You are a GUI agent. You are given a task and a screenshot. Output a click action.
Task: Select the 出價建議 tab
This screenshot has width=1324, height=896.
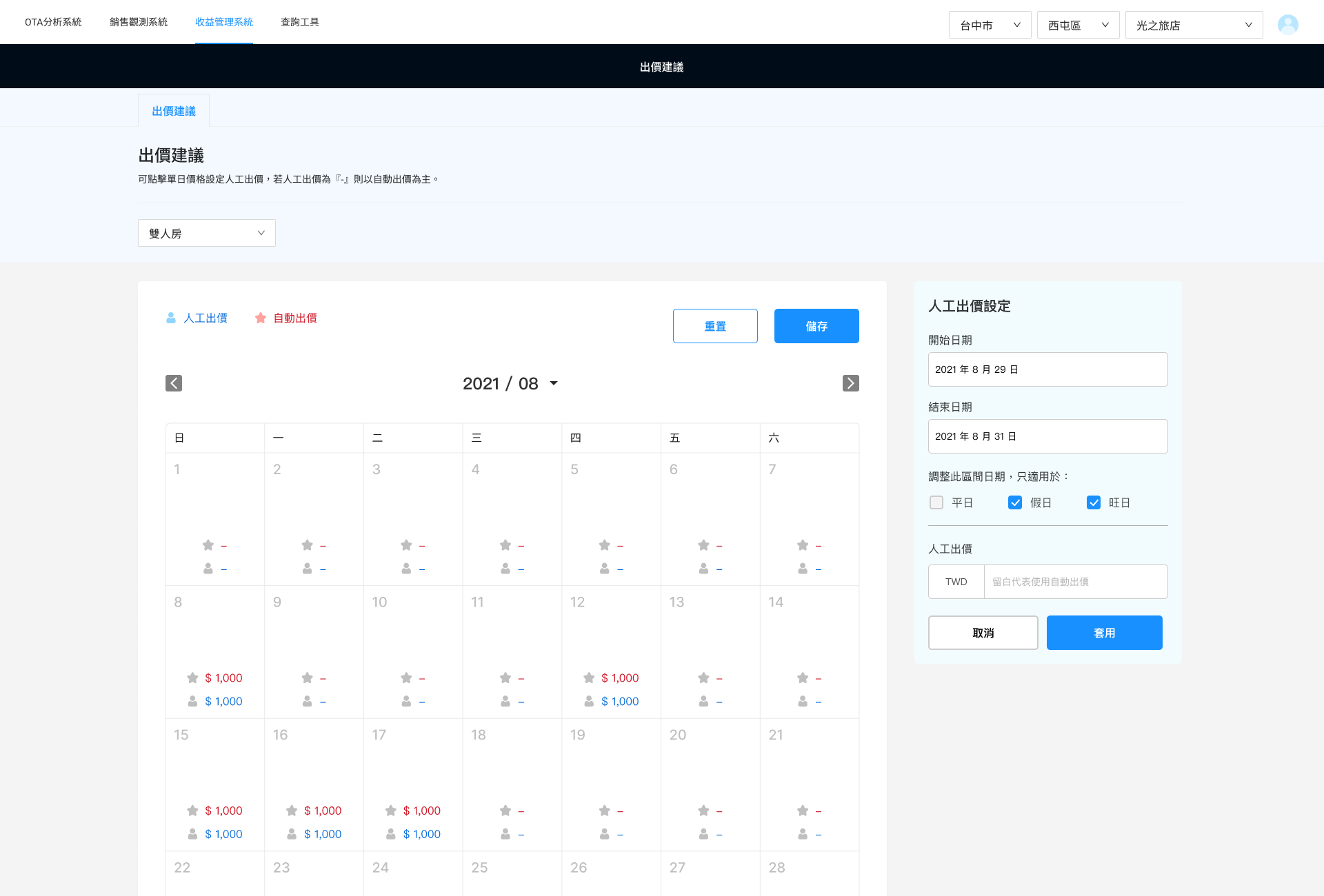coord(174,110)
